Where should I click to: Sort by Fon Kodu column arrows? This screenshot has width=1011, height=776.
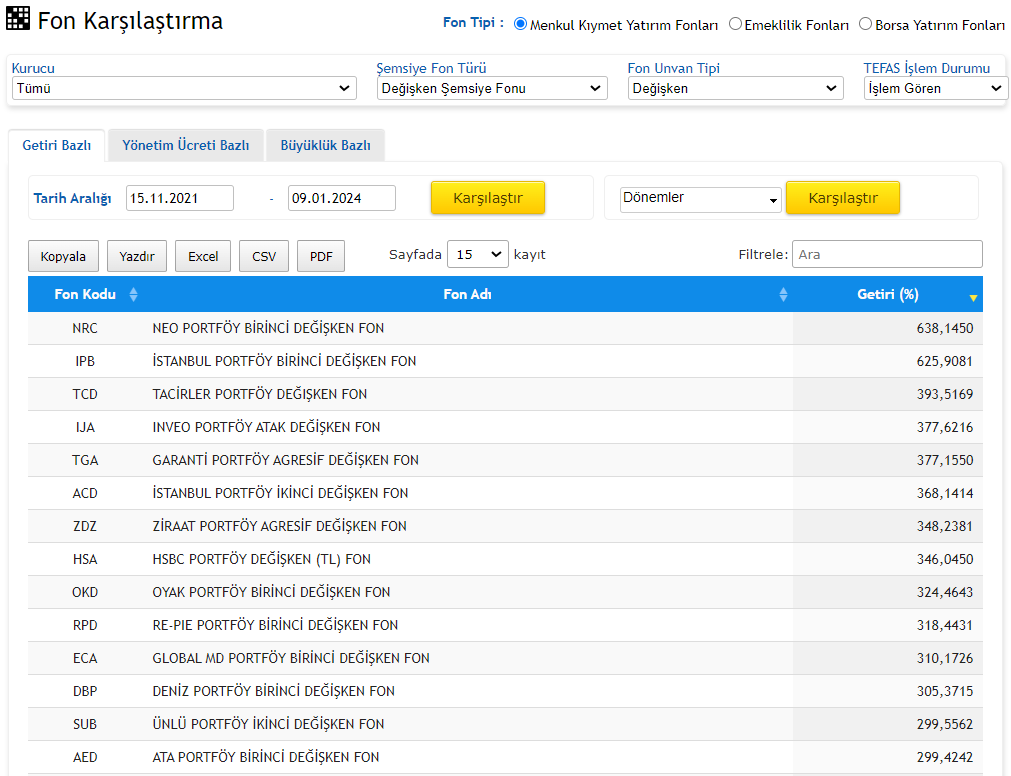(133, 295)
